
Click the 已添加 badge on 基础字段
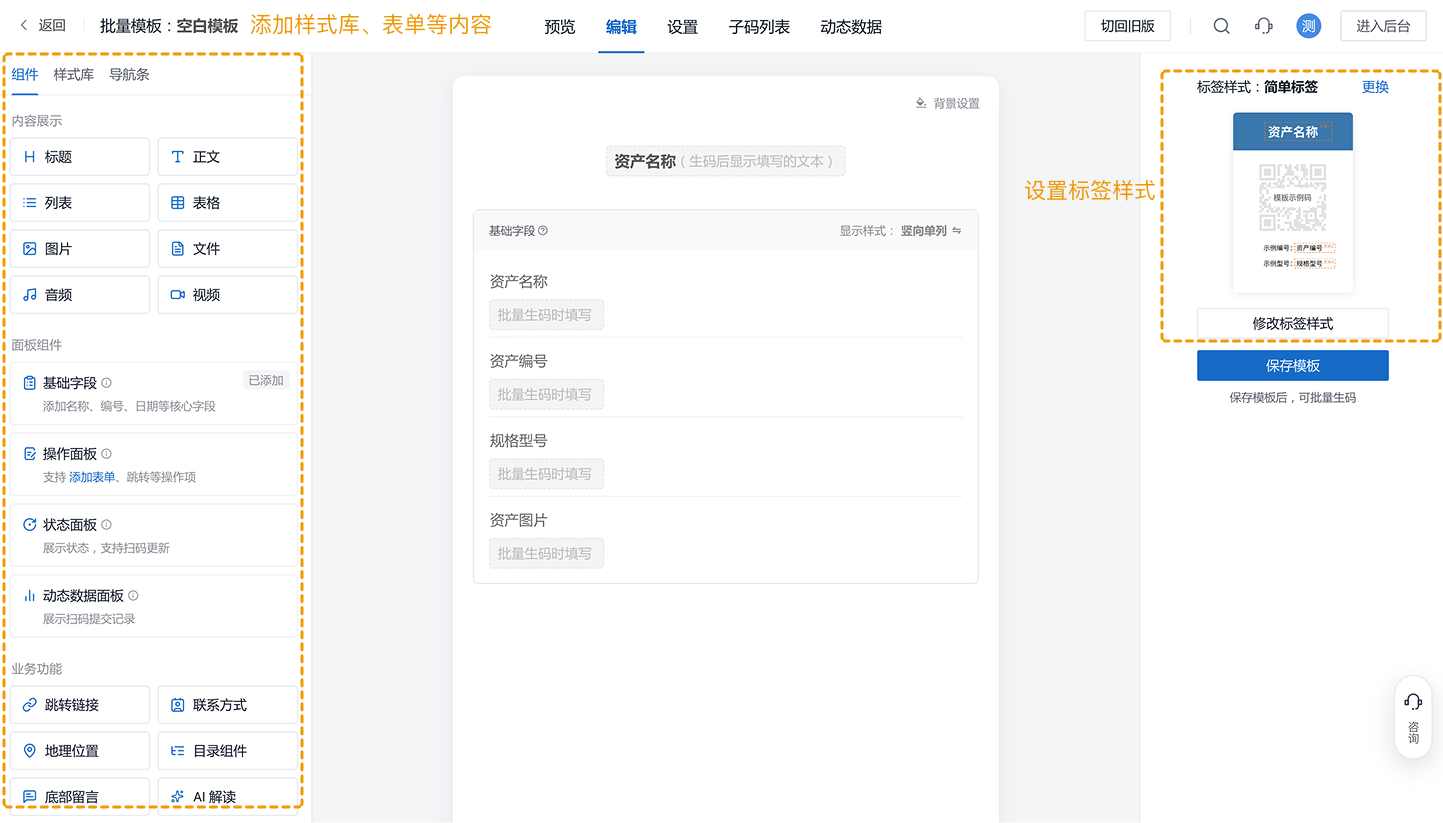coord(266,380)
